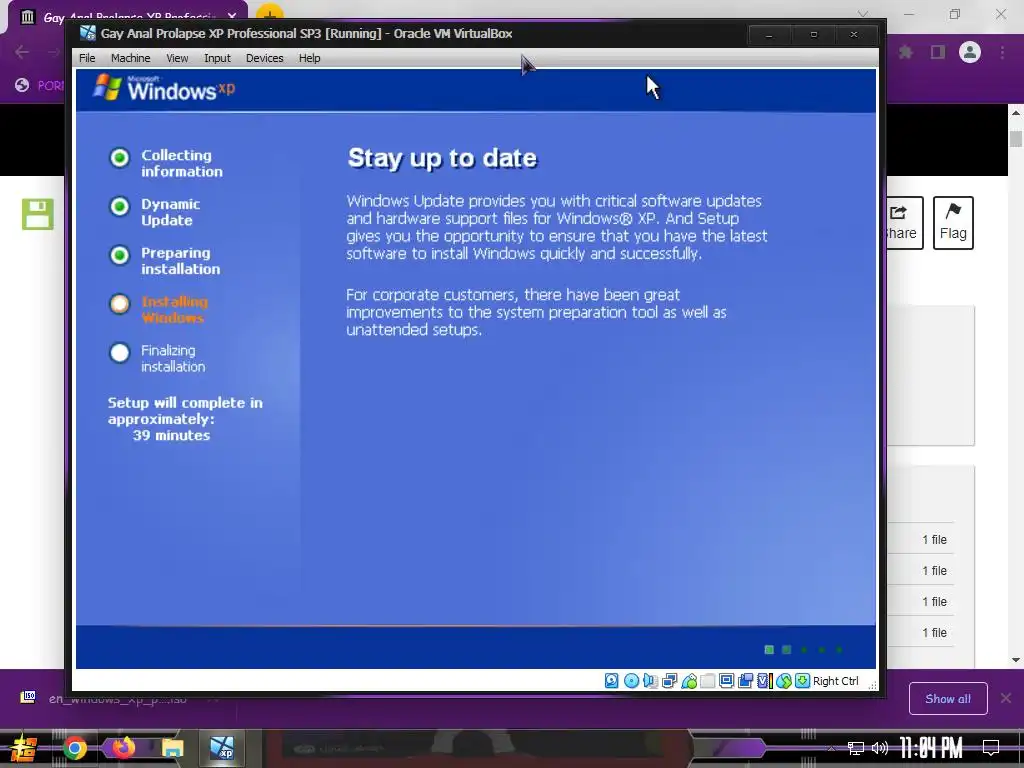Viewport: 1024px width, 768px height.
Task: Click the 11:04 PM taskbar clock
Action: [931, 748]
